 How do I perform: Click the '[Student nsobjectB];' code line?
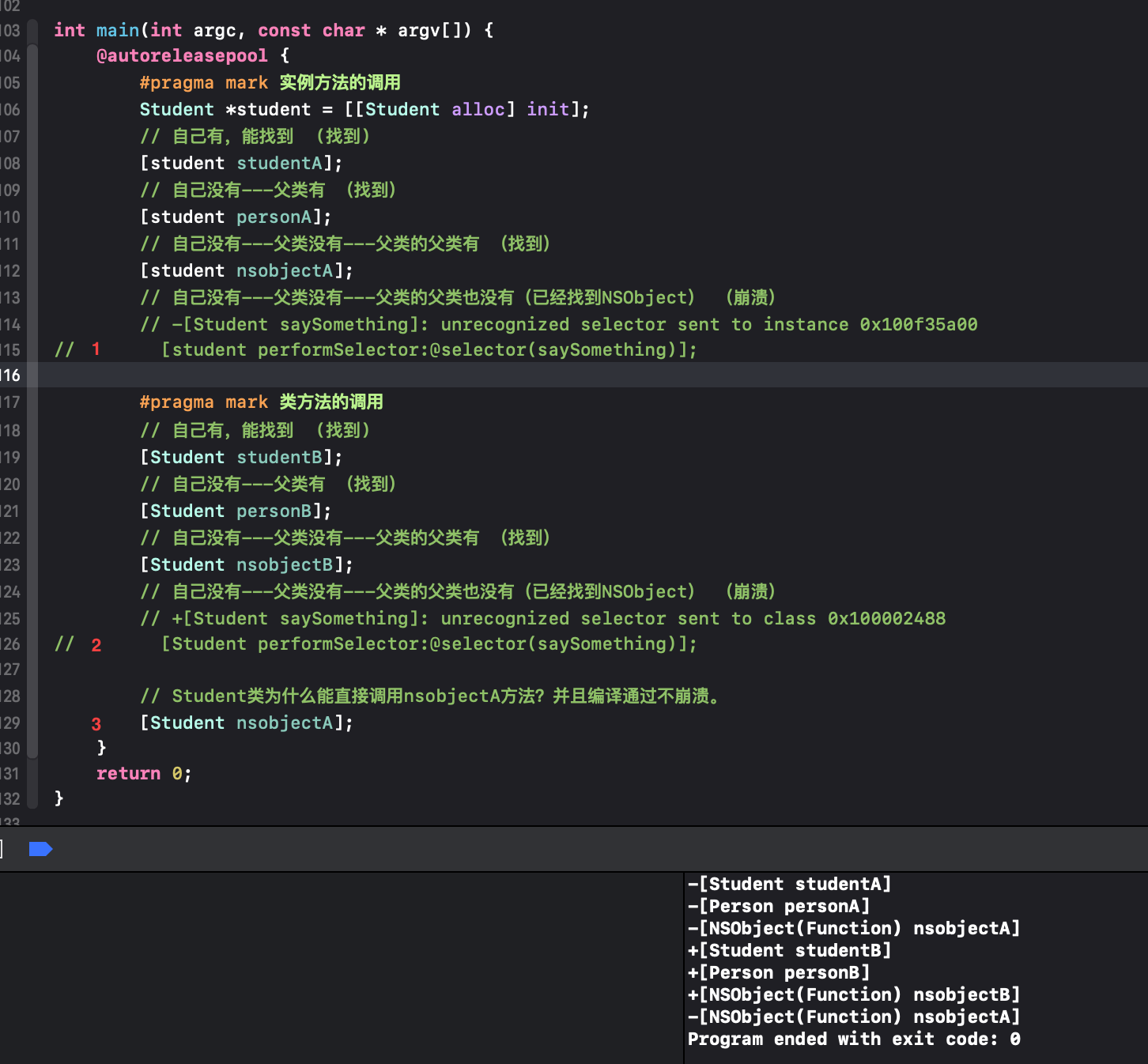click(x=247, y=564)
